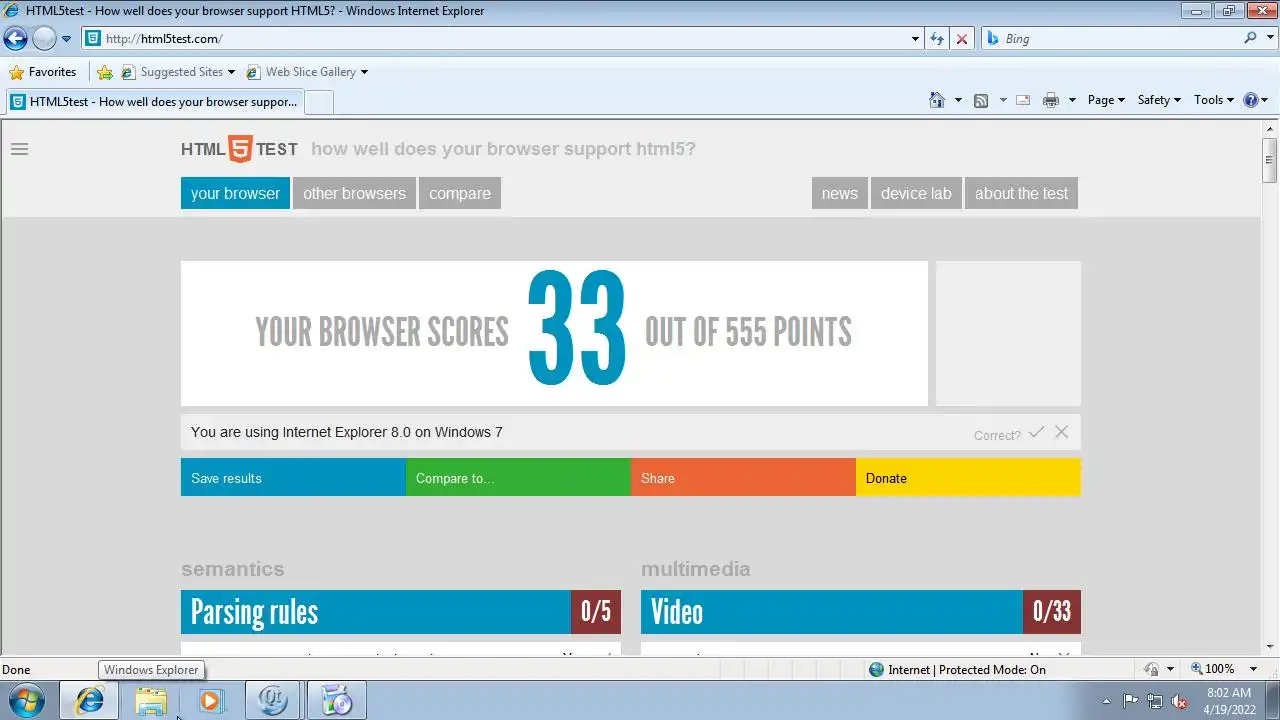Click the Home icon in command bar
Screen dimensions: 1280x720
937,100
